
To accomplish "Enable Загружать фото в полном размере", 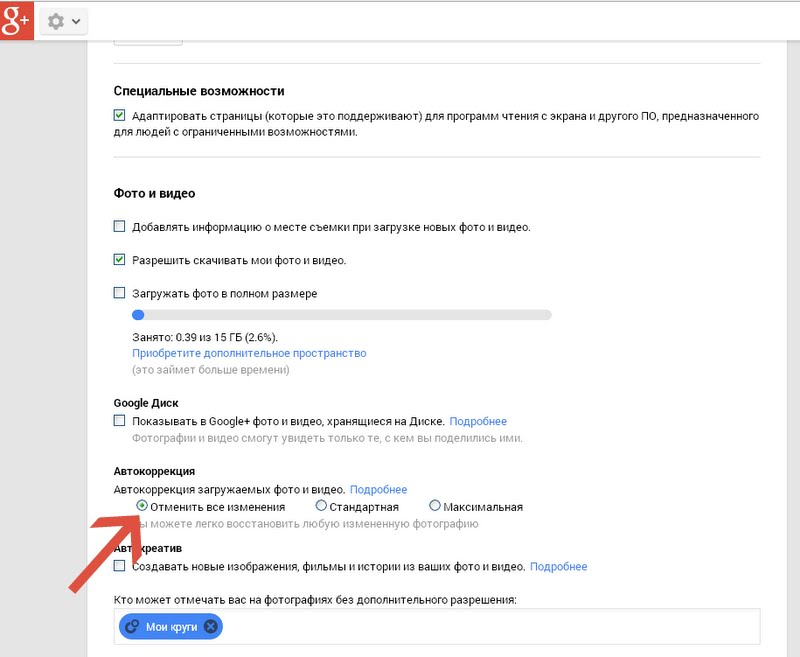I will pyautogui.click(x=120, y=294).
